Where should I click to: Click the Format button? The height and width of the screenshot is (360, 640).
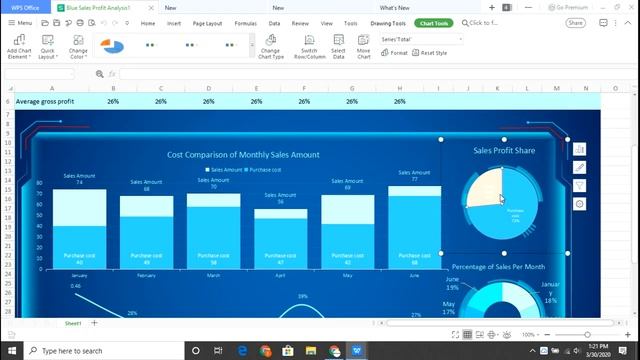pos(394,53)
